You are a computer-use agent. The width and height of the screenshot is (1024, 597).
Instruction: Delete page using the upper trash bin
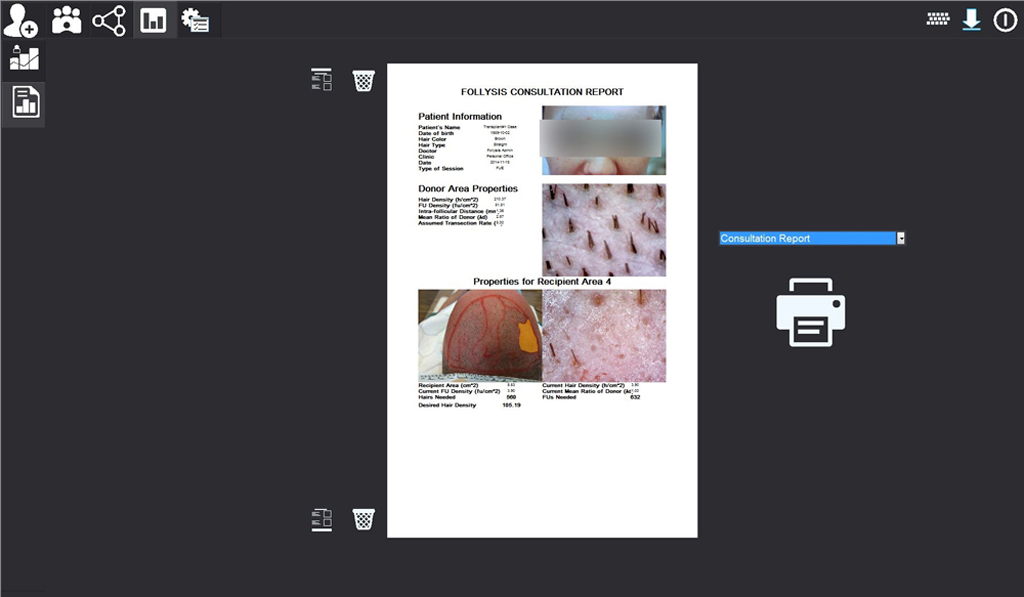(x=364, y=81)
